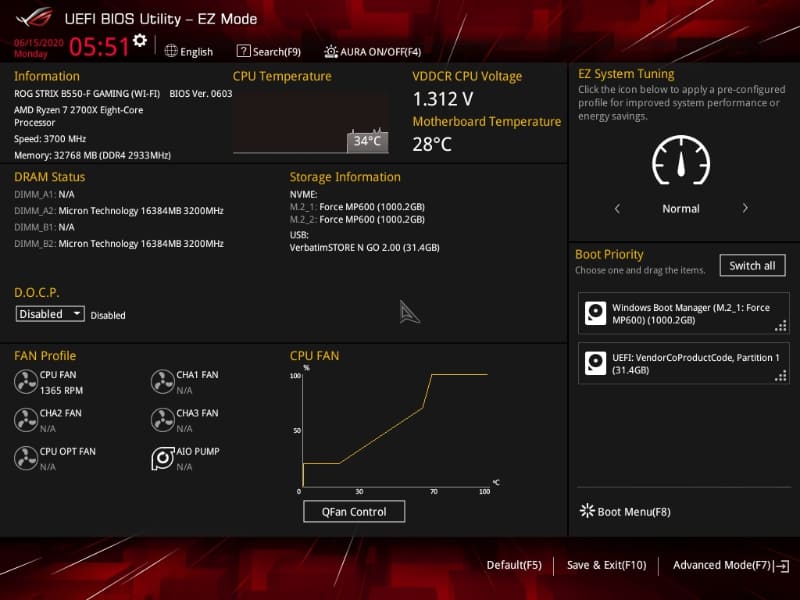This screenshot has height=600, width=800.
Task: Click the CHA2 FAN fan icon
Action: [x=27, y=419]
